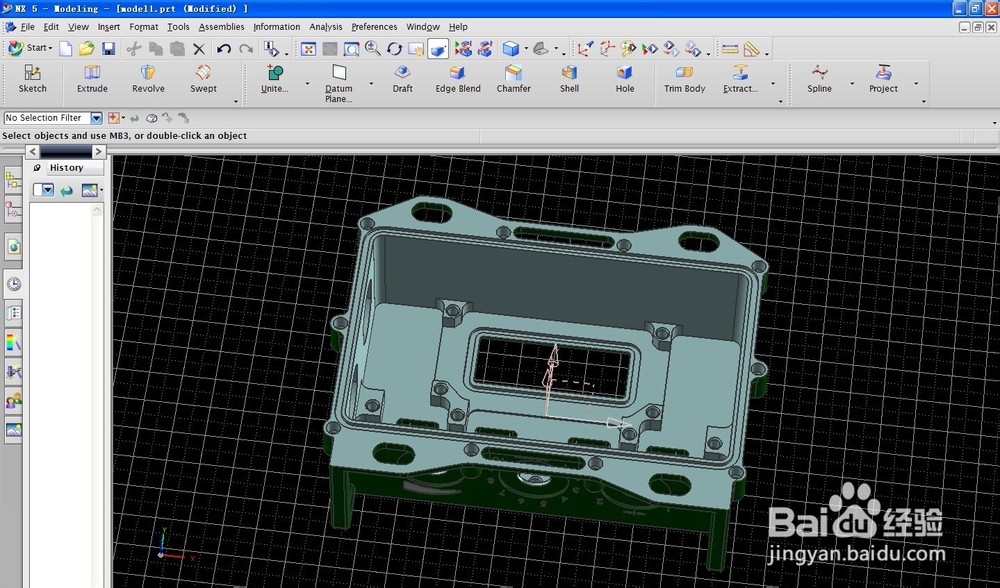
Task: Switch to the History clock sidebar tab
Action: pos(13,284)
